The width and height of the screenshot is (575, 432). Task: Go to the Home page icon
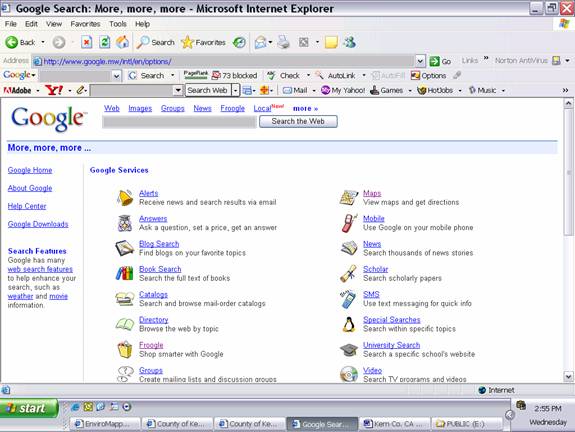(x=122, y=43)
